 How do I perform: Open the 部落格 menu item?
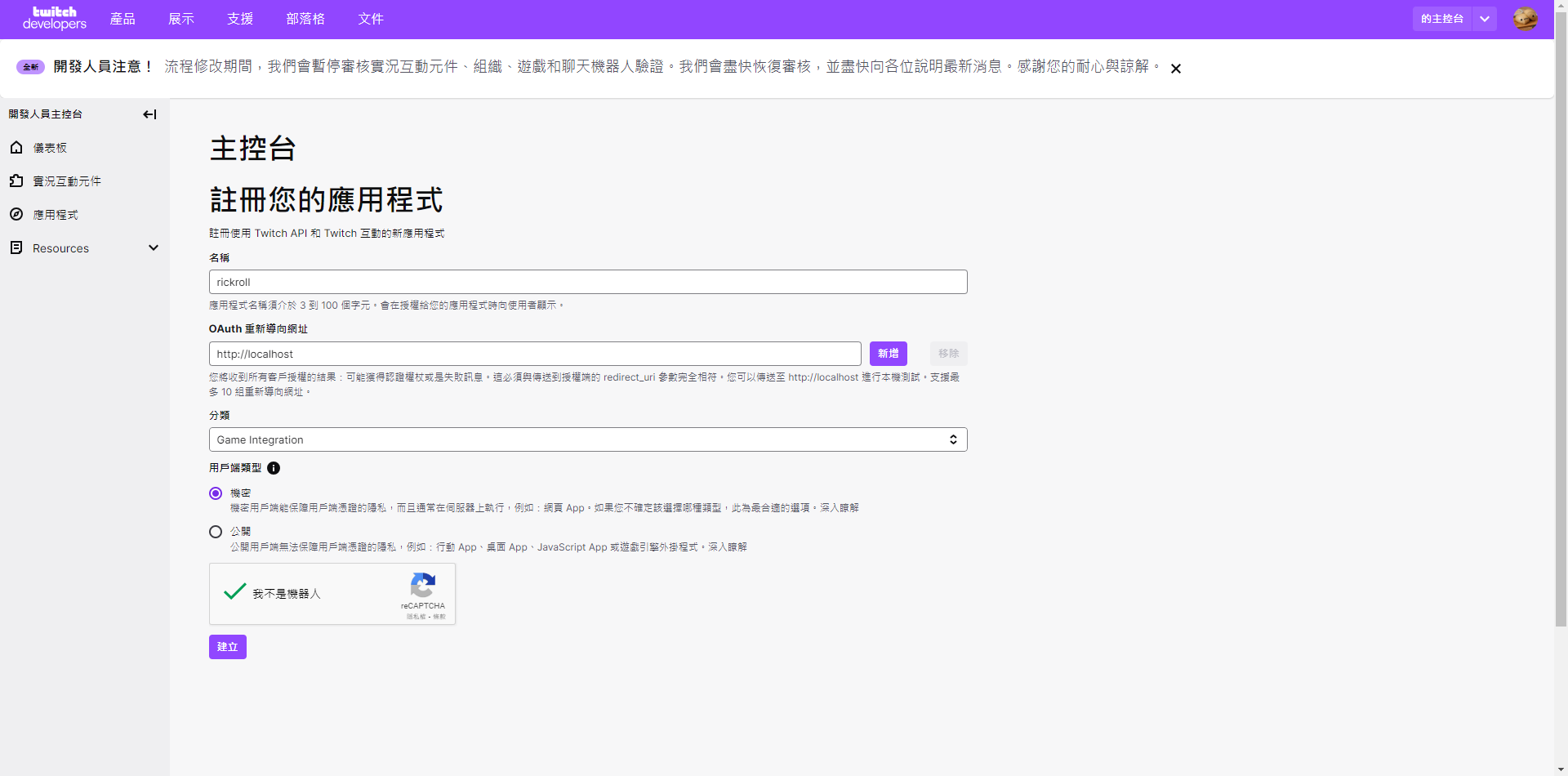pyautogui.click(x=305, y=19)
